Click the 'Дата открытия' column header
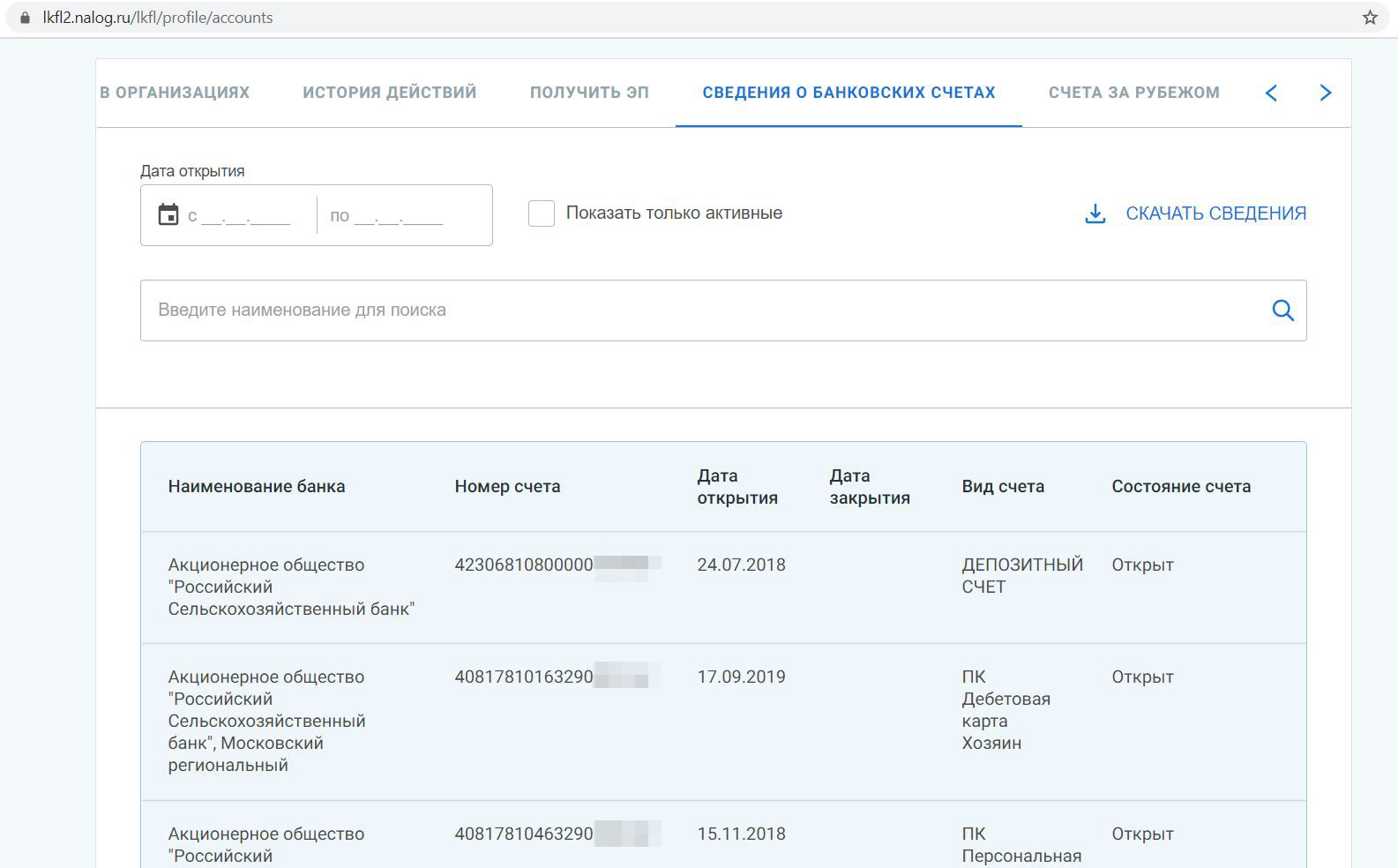The width and height of the screenshot is (1398, 868). point(736,487)
